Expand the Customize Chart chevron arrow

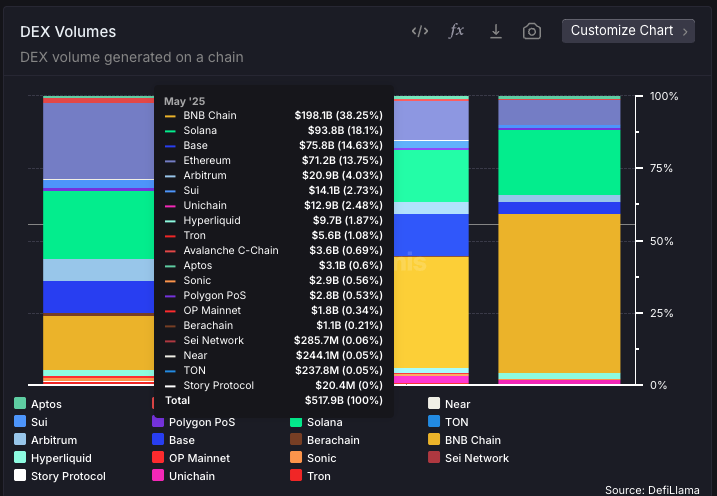click(685, 32)
